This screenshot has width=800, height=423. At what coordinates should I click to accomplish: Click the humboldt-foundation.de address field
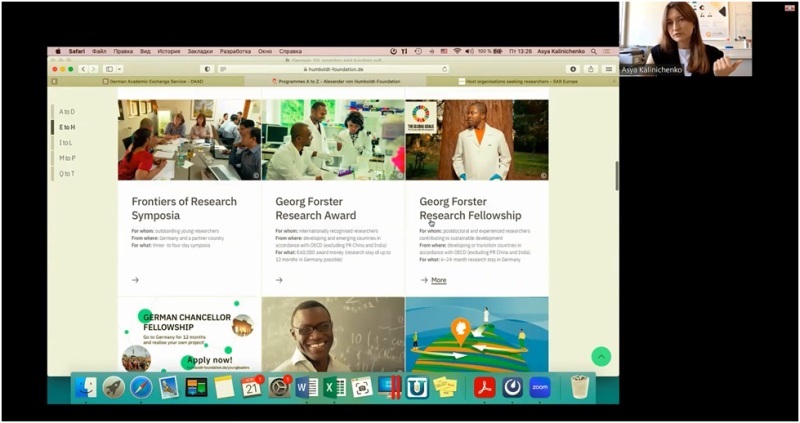pos(333,69)
